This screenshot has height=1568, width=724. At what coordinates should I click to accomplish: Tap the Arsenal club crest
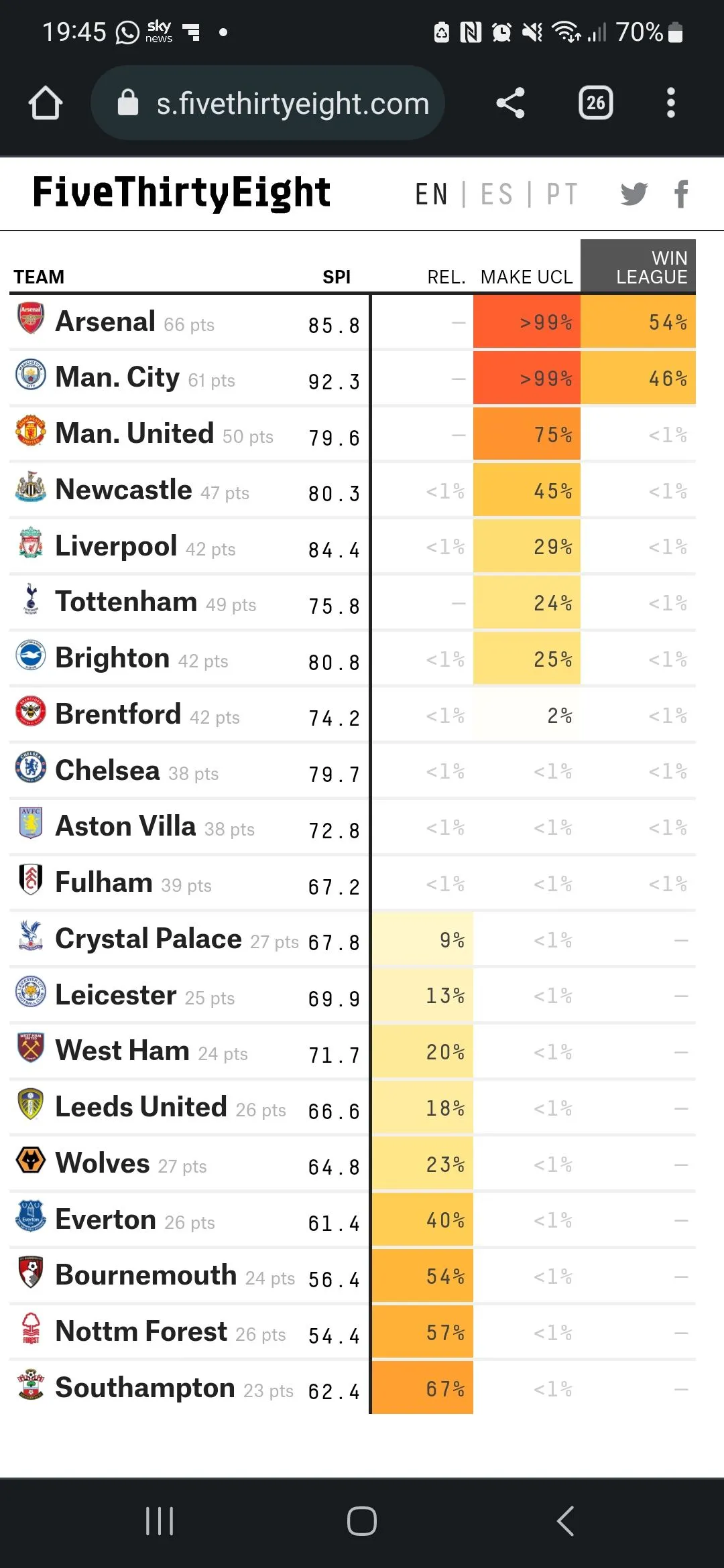pos(30,318)
